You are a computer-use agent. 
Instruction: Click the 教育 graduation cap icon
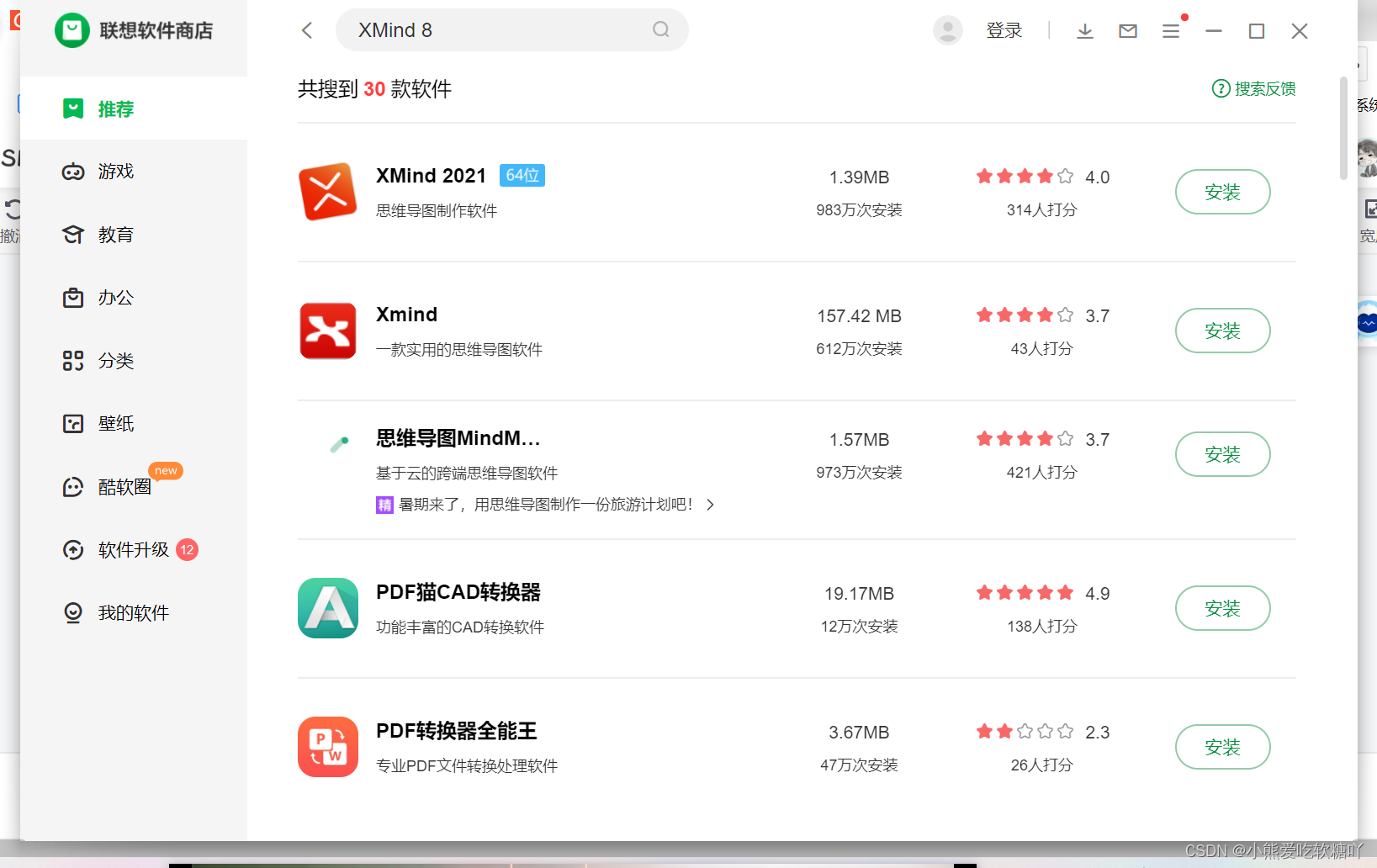click(73, 235)
